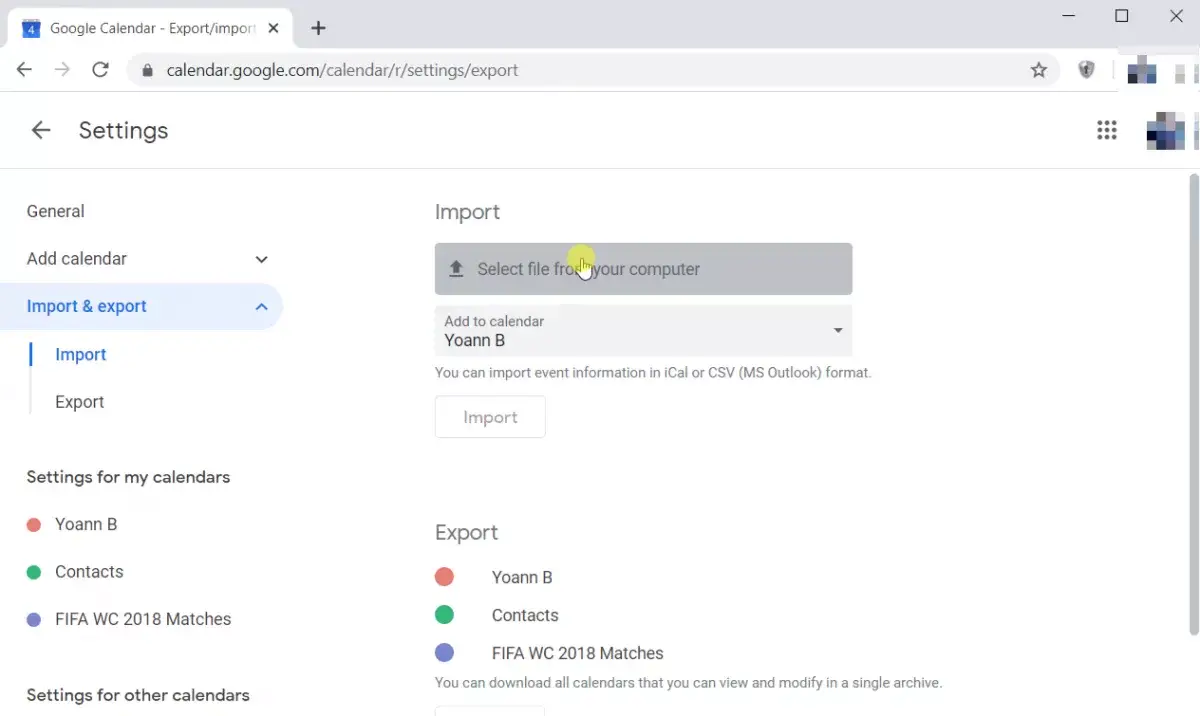Image resolution: width=1200 pixels, height=716 pixels.
Task: Maximize the browser window
Action: pos(1122,16)
